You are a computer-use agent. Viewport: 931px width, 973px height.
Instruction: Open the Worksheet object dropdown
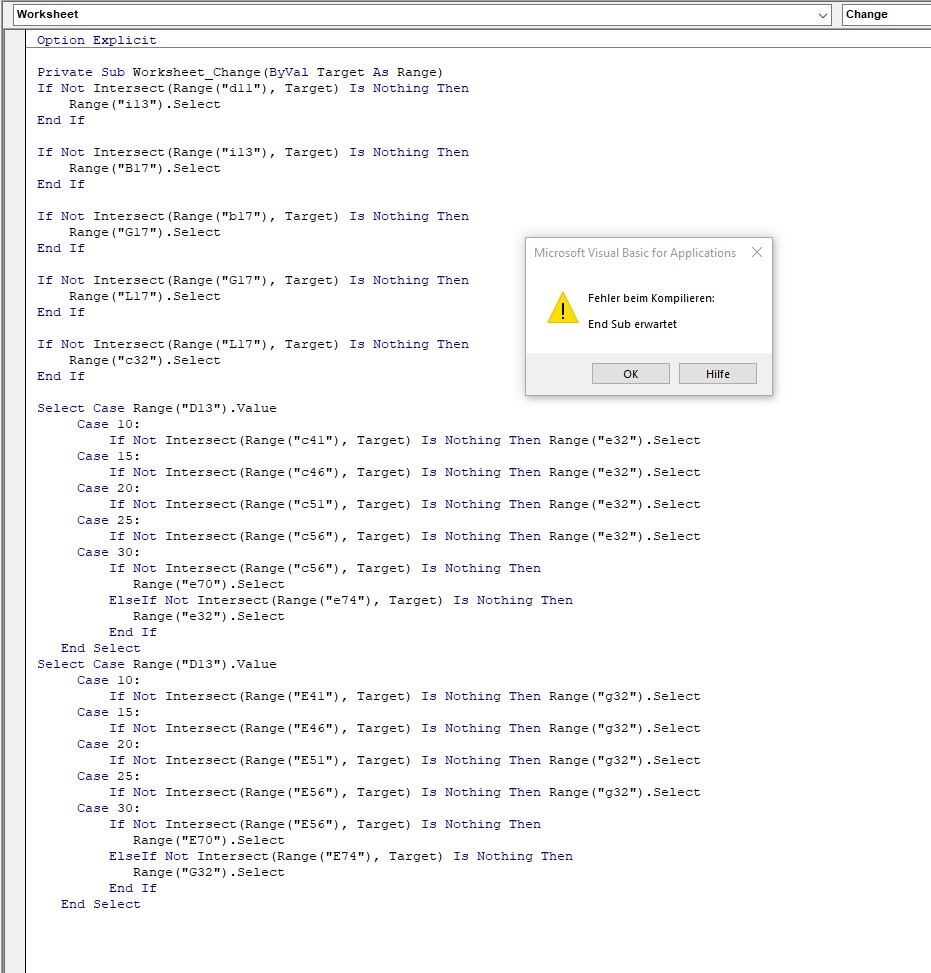pyautogui.click(x=422, y=14)
